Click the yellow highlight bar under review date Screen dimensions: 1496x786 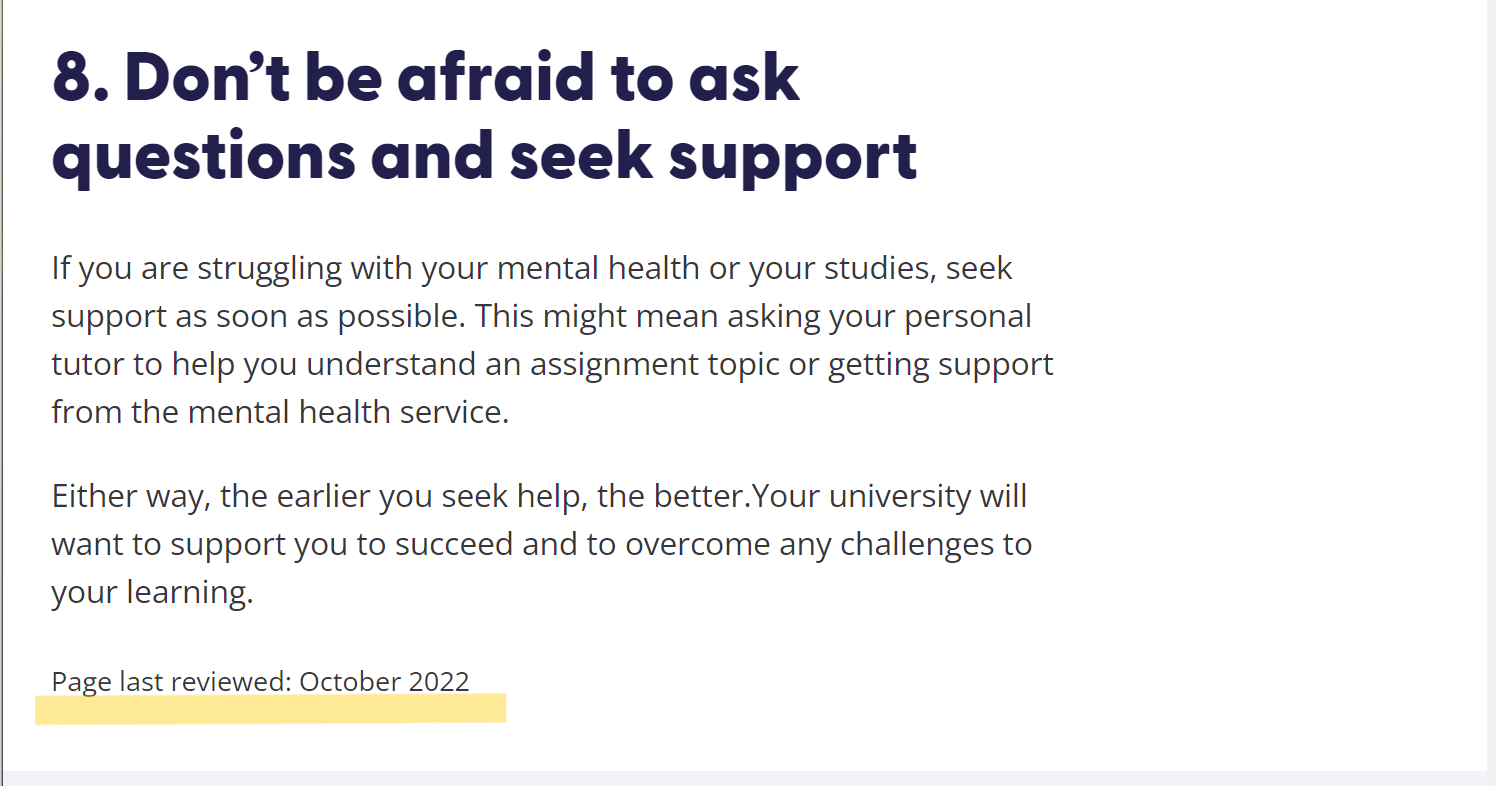pos(270,708)
